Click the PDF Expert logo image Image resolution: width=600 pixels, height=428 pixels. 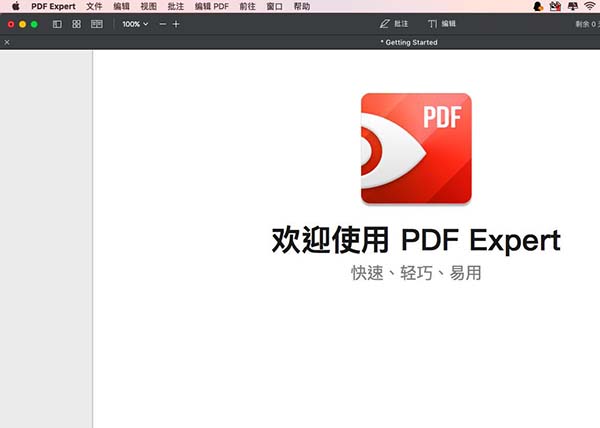pos(416,149)
